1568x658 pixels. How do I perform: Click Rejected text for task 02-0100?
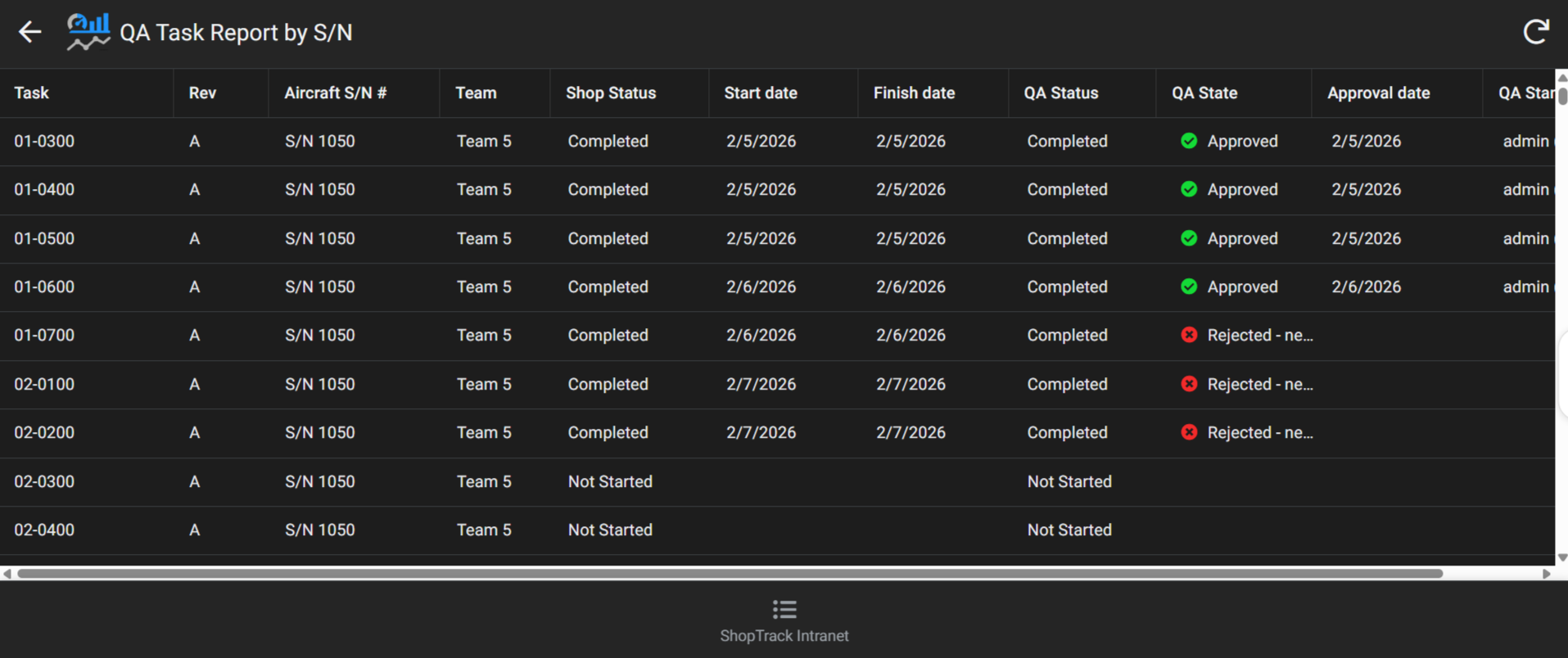(1259, 384)
